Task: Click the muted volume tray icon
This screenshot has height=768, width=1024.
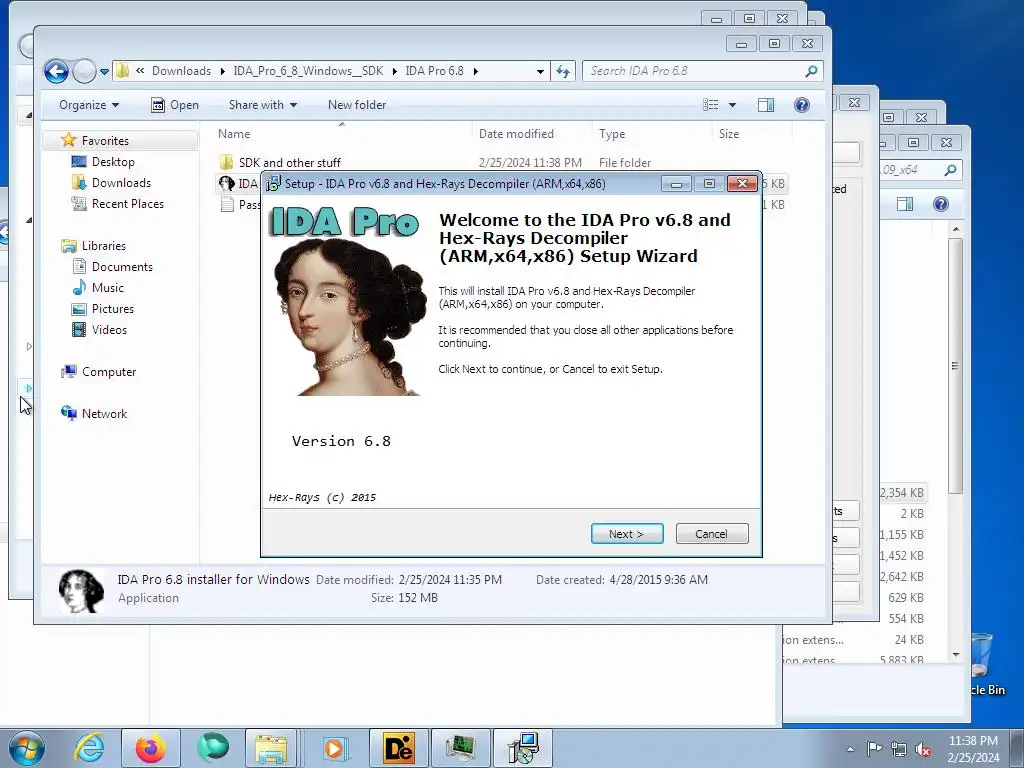Action: click(x=923, y=750)
